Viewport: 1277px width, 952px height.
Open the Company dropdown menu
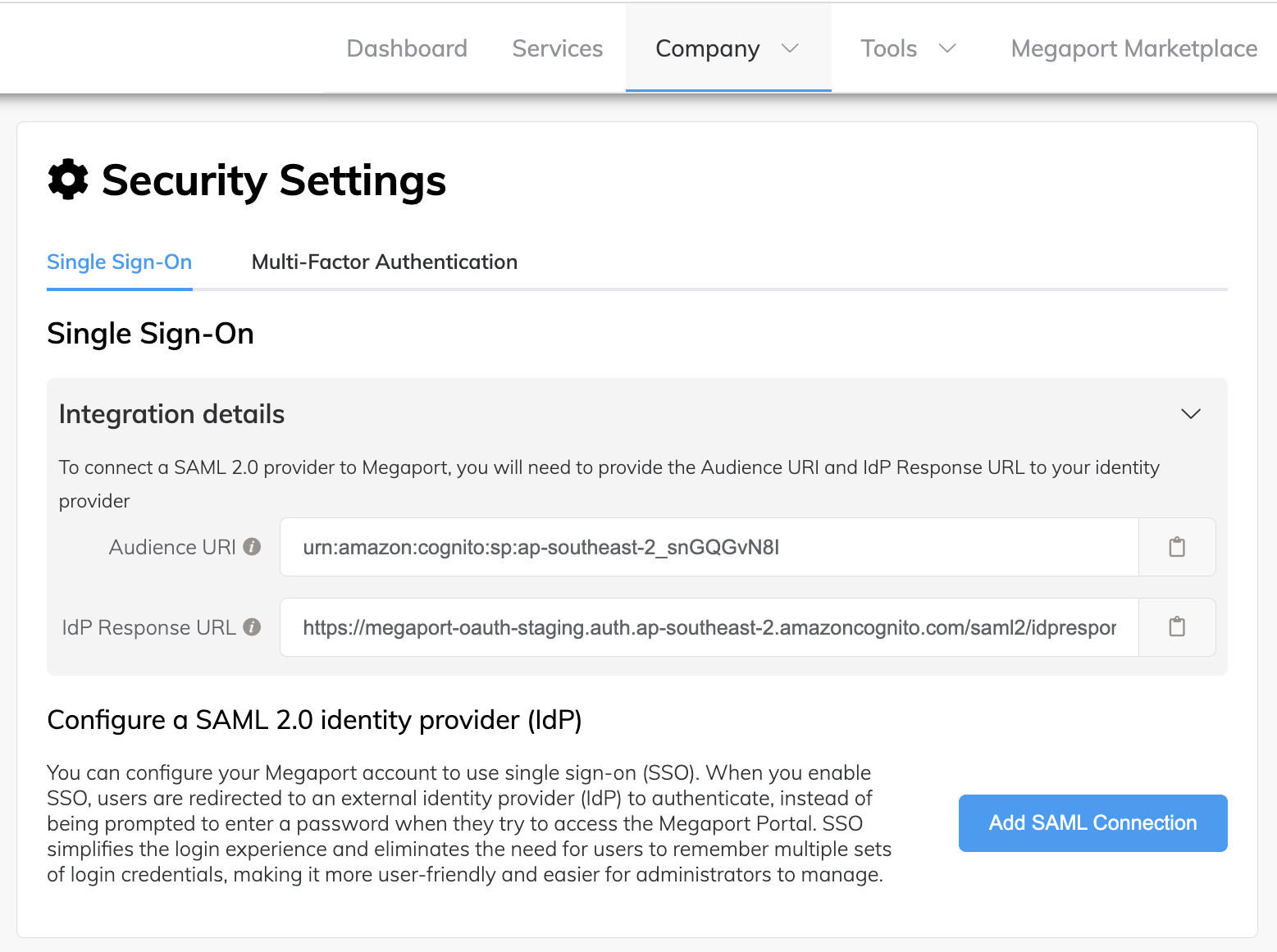coord(727,48)
